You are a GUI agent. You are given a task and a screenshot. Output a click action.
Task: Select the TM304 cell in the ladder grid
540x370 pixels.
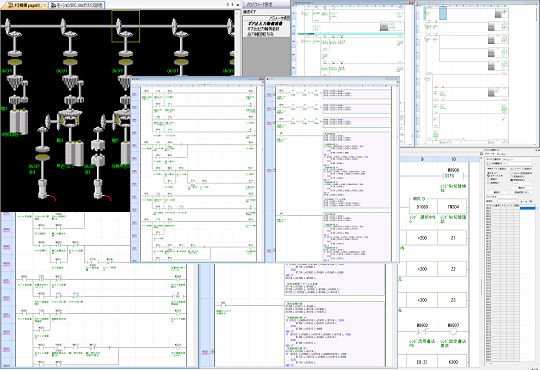pos(453,207)
